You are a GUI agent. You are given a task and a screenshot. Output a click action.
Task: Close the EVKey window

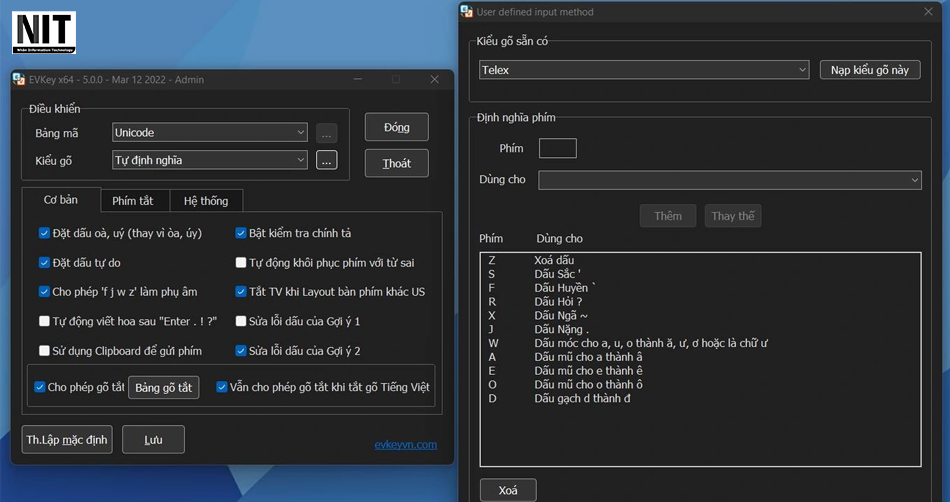[x=434, y=79]
